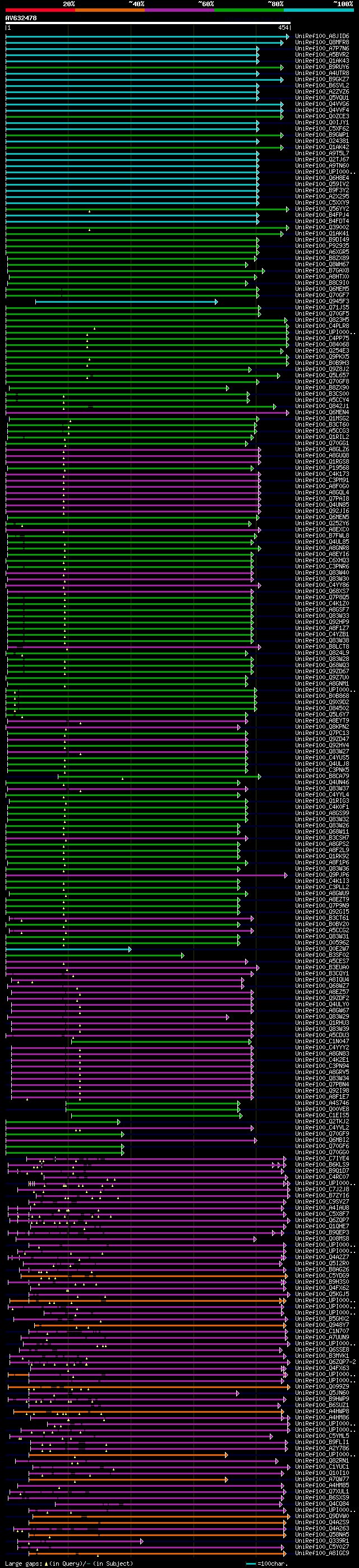Open UniRef100_Q56YY2 entry
Viewport: 359px width, 1568px height.
[x=323, y=209]
